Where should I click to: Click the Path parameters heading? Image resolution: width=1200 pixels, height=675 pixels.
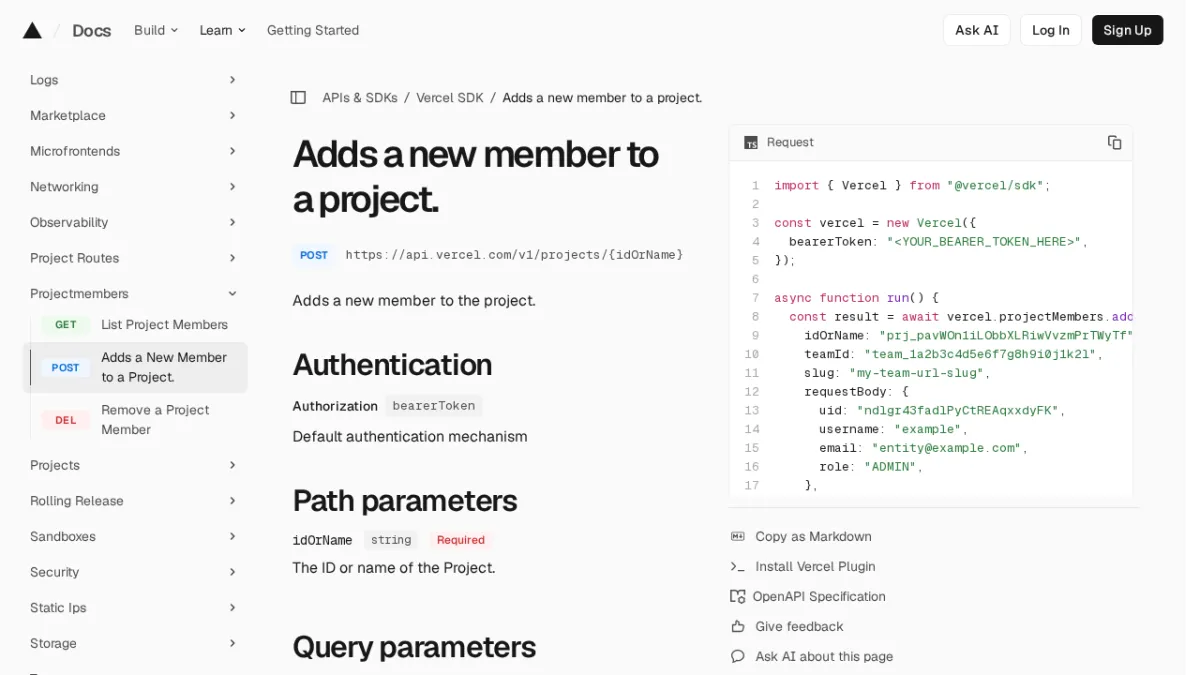[x=405, y=500]
